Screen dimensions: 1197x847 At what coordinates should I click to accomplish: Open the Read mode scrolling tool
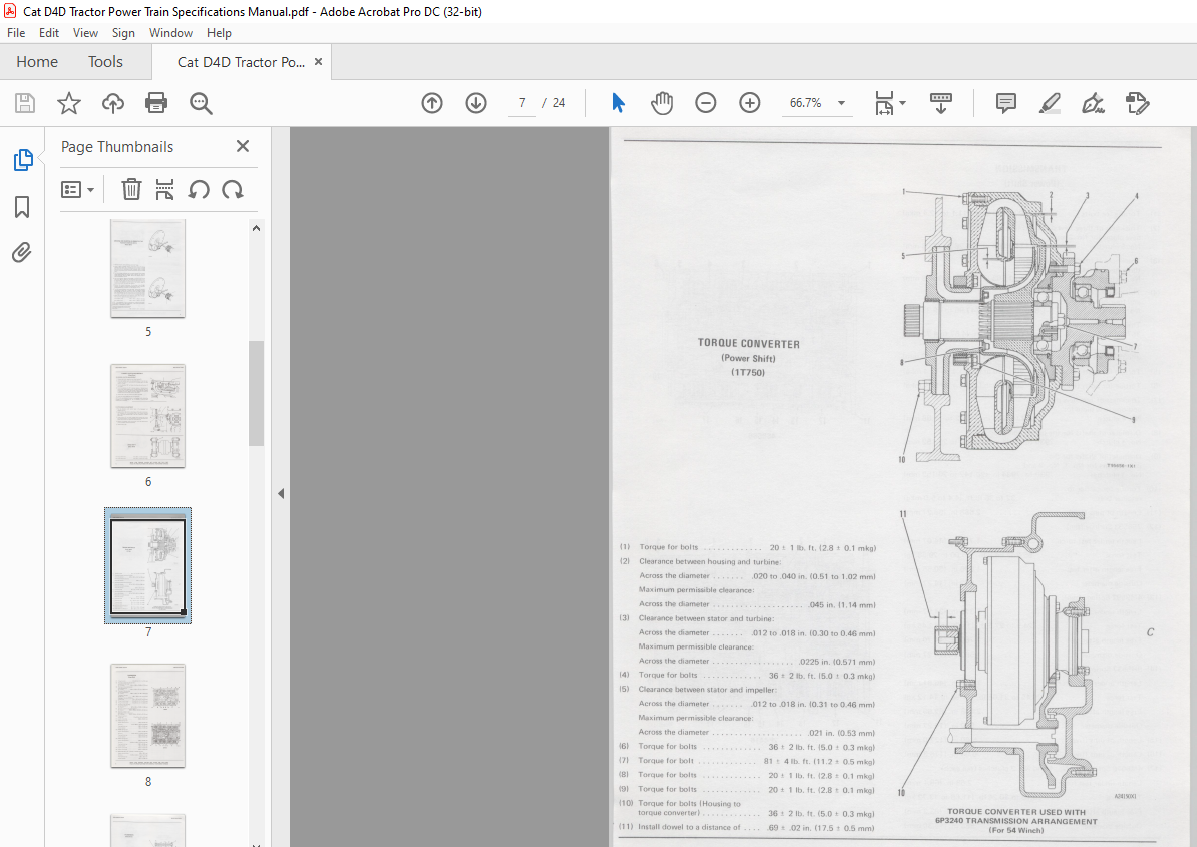[x=940, y=103]
